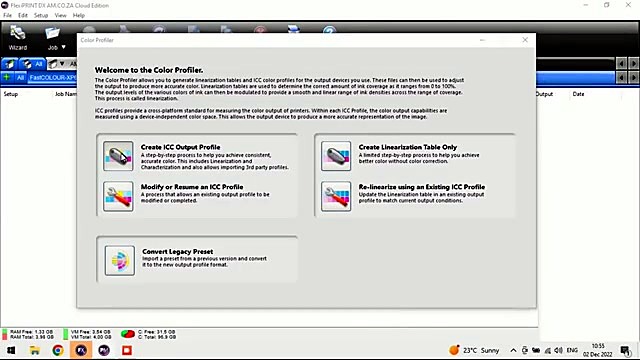Open the File menu

pos(7,15)
